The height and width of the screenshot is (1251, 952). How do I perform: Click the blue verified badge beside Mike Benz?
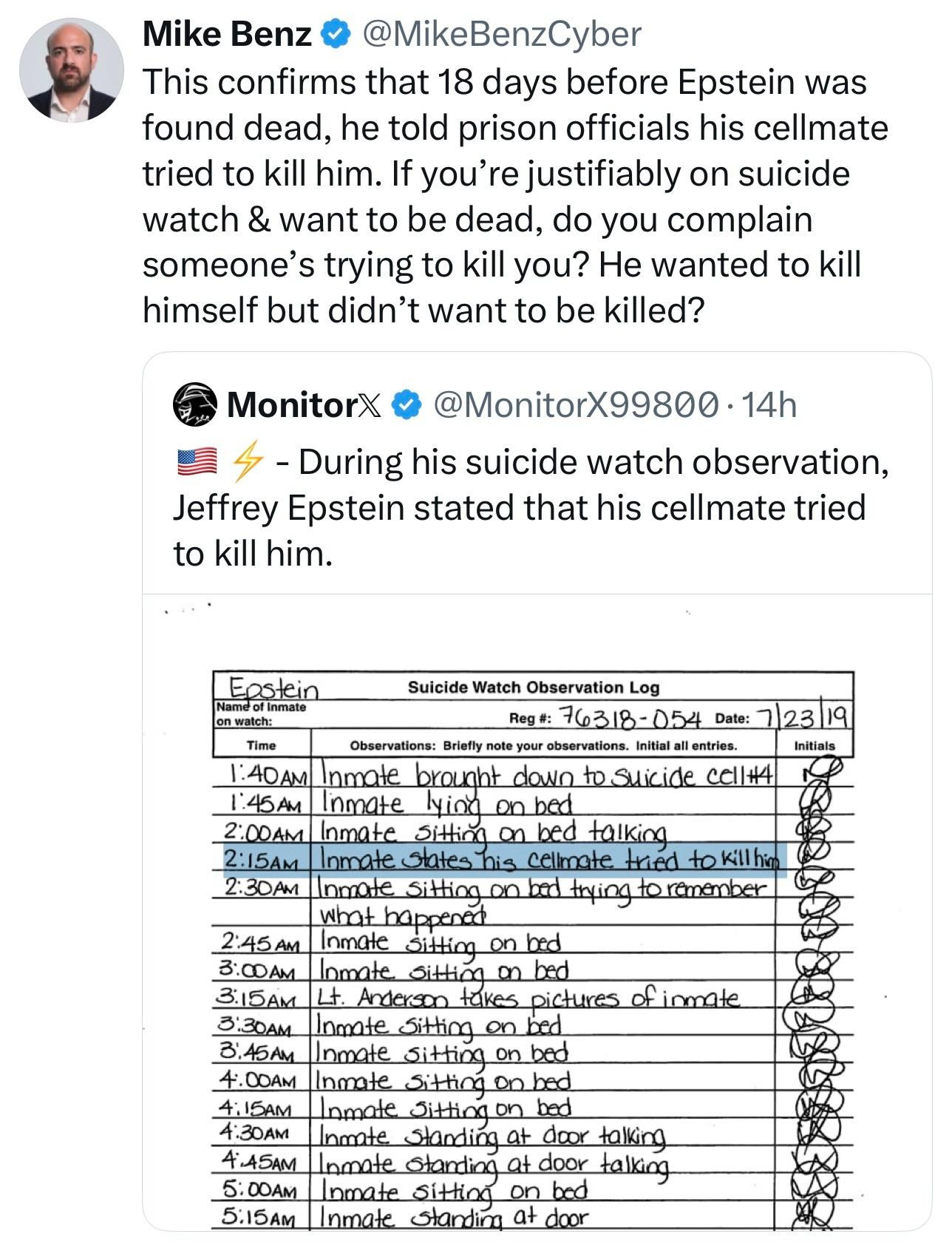(334, 35)
